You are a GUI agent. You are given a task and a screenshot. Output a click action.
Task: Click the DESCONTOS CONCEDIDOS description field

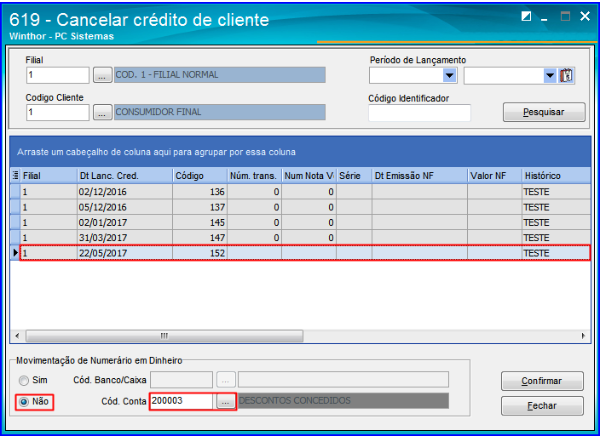point(343,401)
